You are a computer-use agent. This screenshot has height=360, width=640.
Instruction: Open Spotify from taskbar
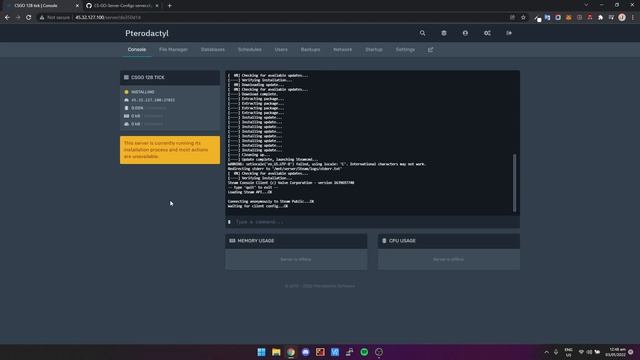364,352
